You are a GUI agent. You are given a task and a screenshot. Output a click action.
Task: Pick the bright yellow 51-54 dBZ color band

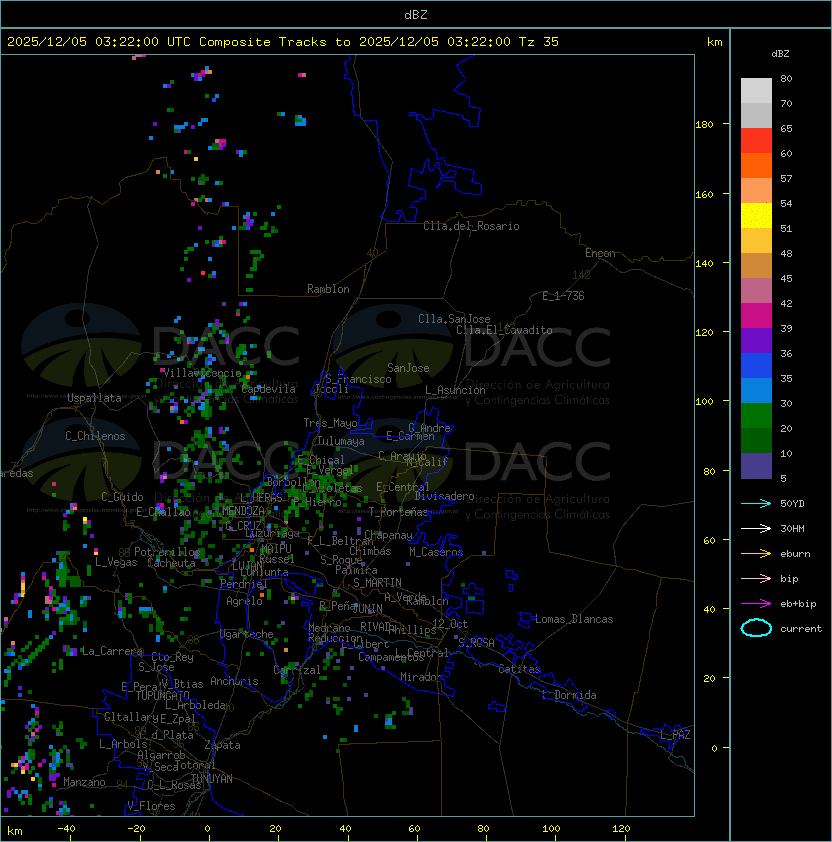tap(756, 216)
